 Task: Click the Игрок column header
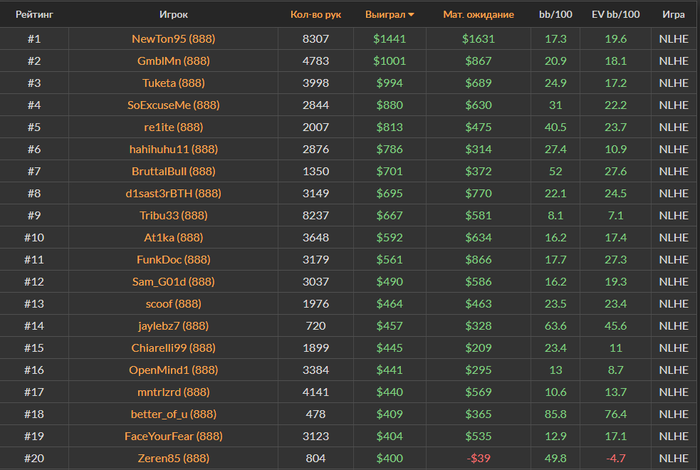173,15
